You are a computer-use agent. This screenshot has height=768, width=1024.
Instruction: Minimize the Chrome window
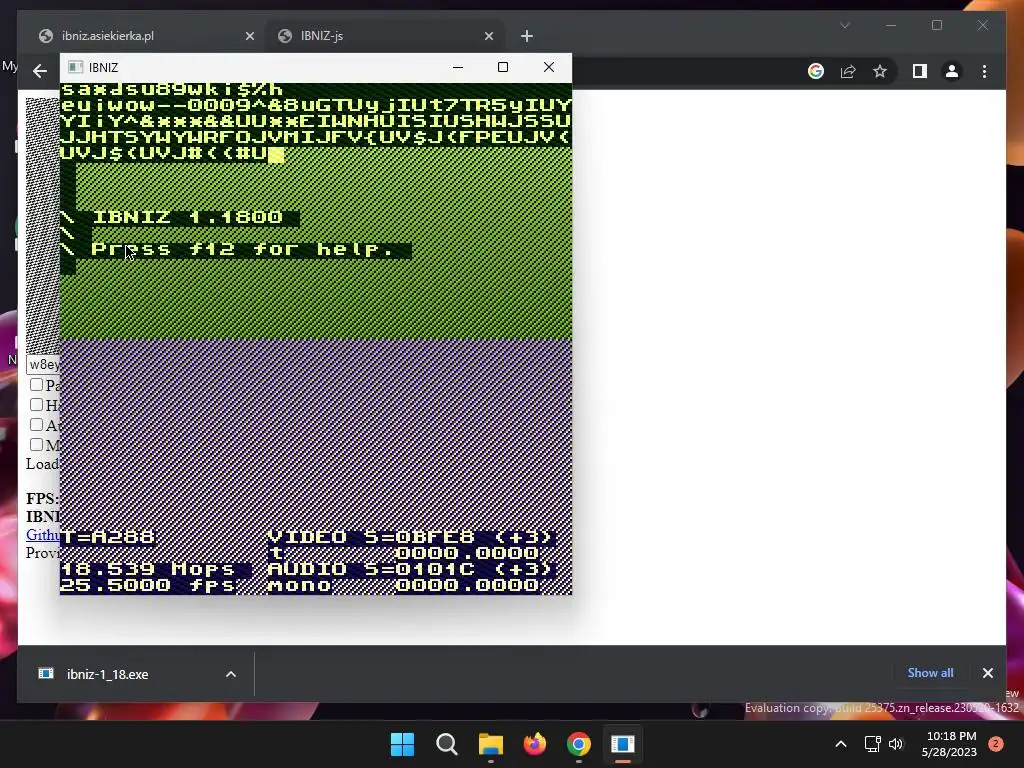(x=891, y=25)
